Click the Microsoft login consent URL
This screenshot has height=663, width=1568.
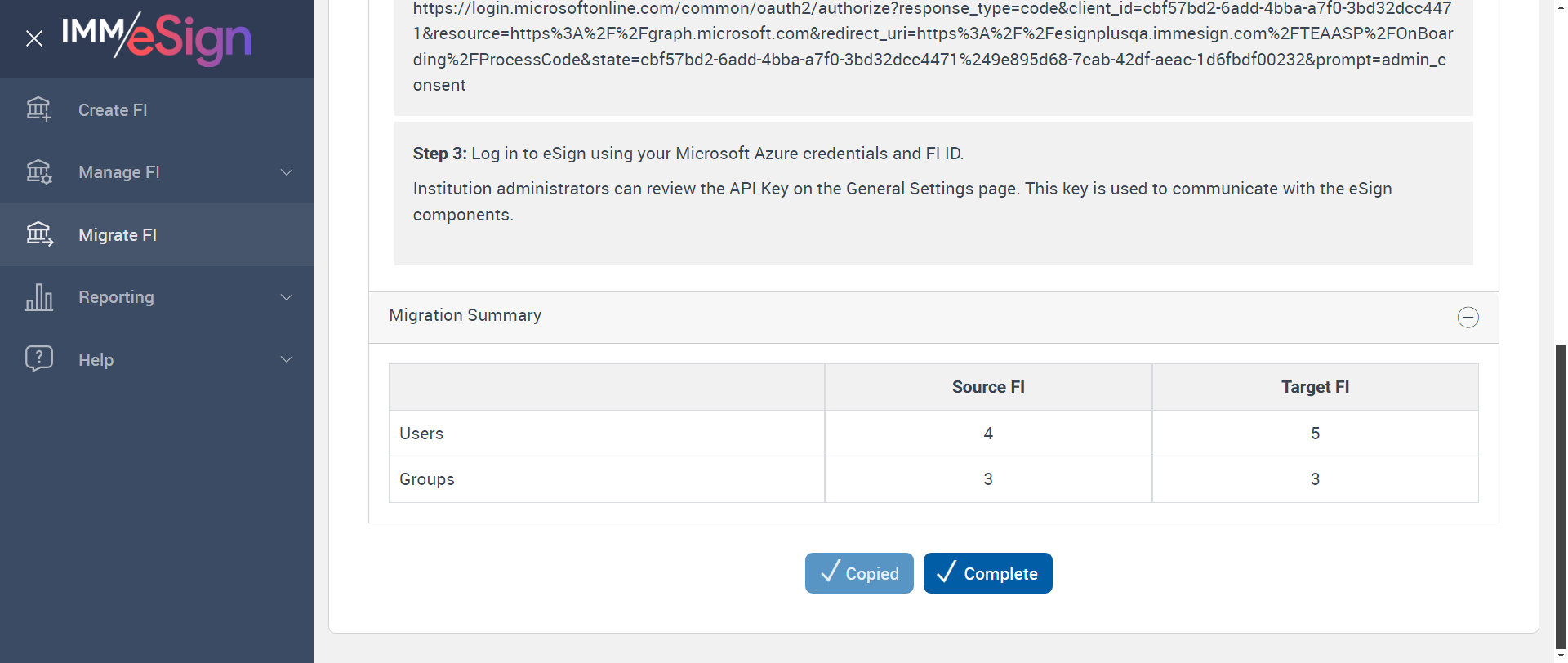pyautogui.click(x=933, y=47)
